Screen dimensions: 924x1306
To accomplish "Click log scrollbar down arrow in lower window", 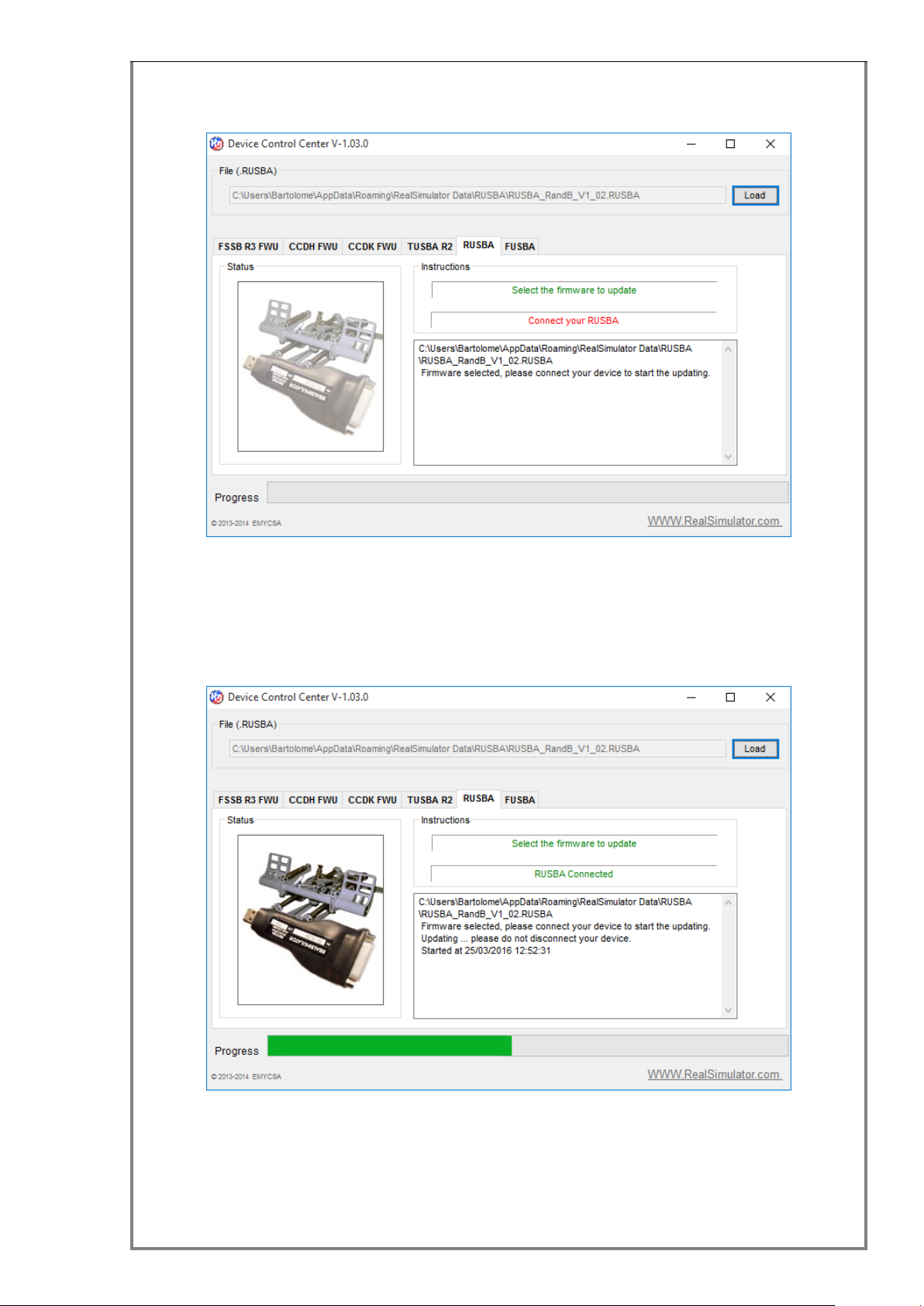I will tap(728, 1010).
